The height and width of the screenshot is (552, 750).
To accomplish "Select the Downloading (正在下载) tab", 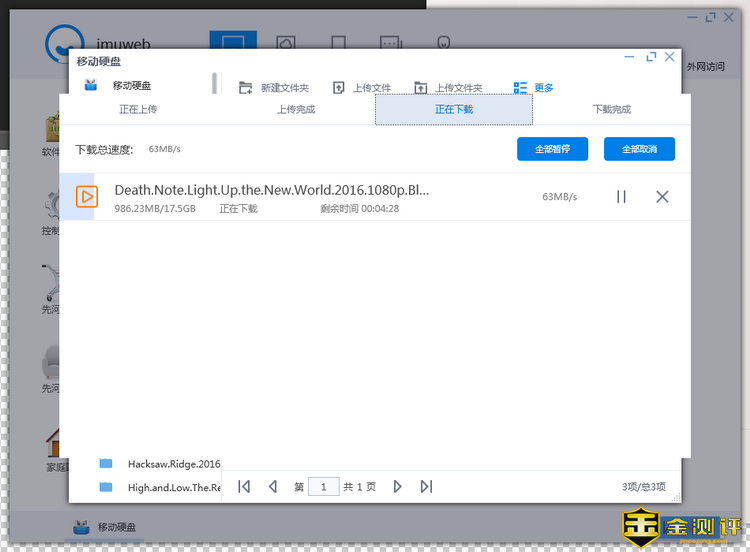I will click(454, 110).
